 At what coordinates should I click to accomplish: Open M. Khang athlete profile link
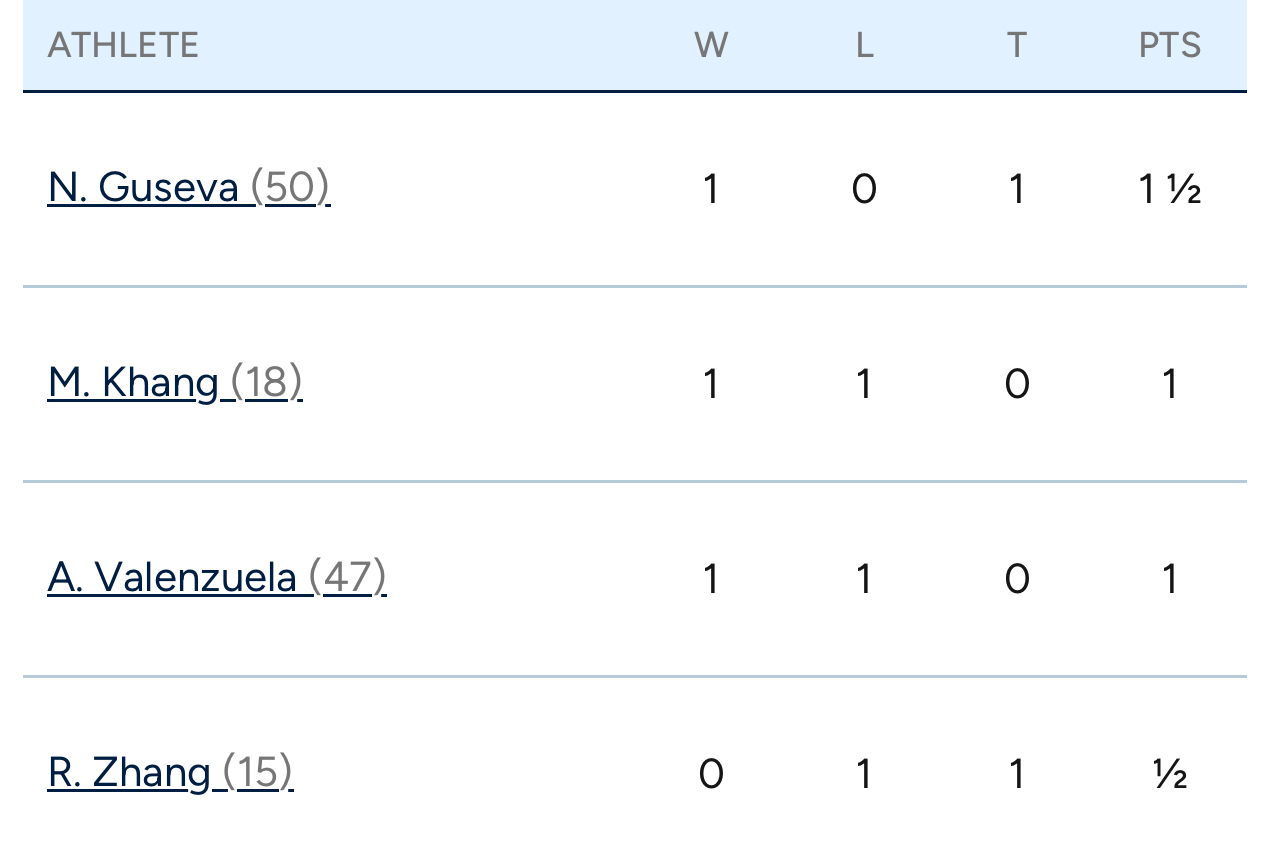click(175, 383)
